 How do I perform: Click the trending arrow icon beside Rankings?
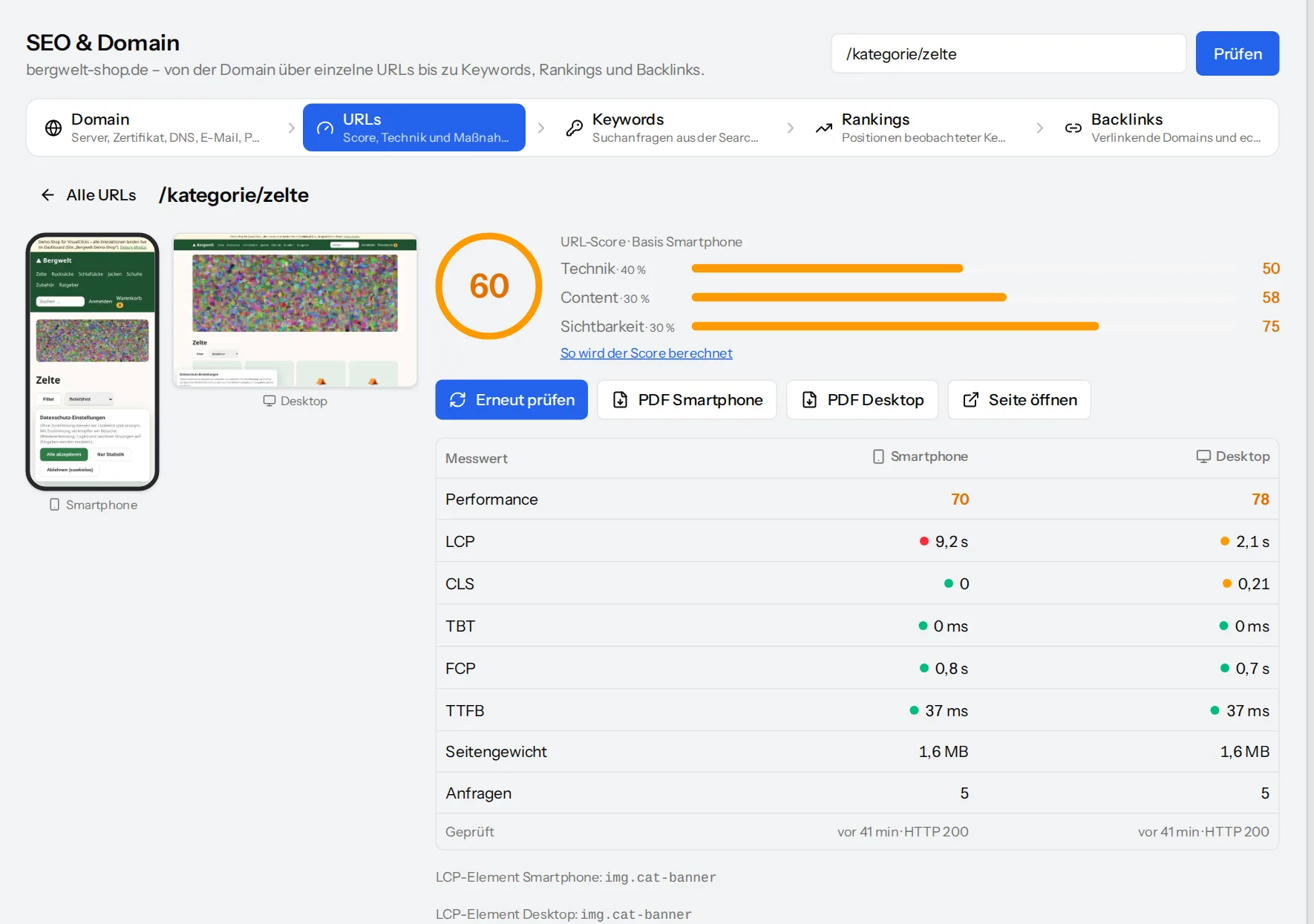824,128
